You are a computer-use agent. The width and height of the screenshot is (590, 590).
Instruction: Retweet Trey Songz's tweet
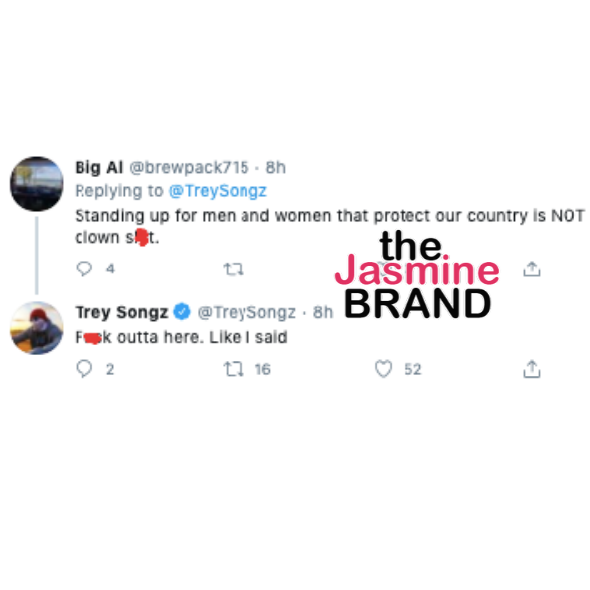(233, 369)
